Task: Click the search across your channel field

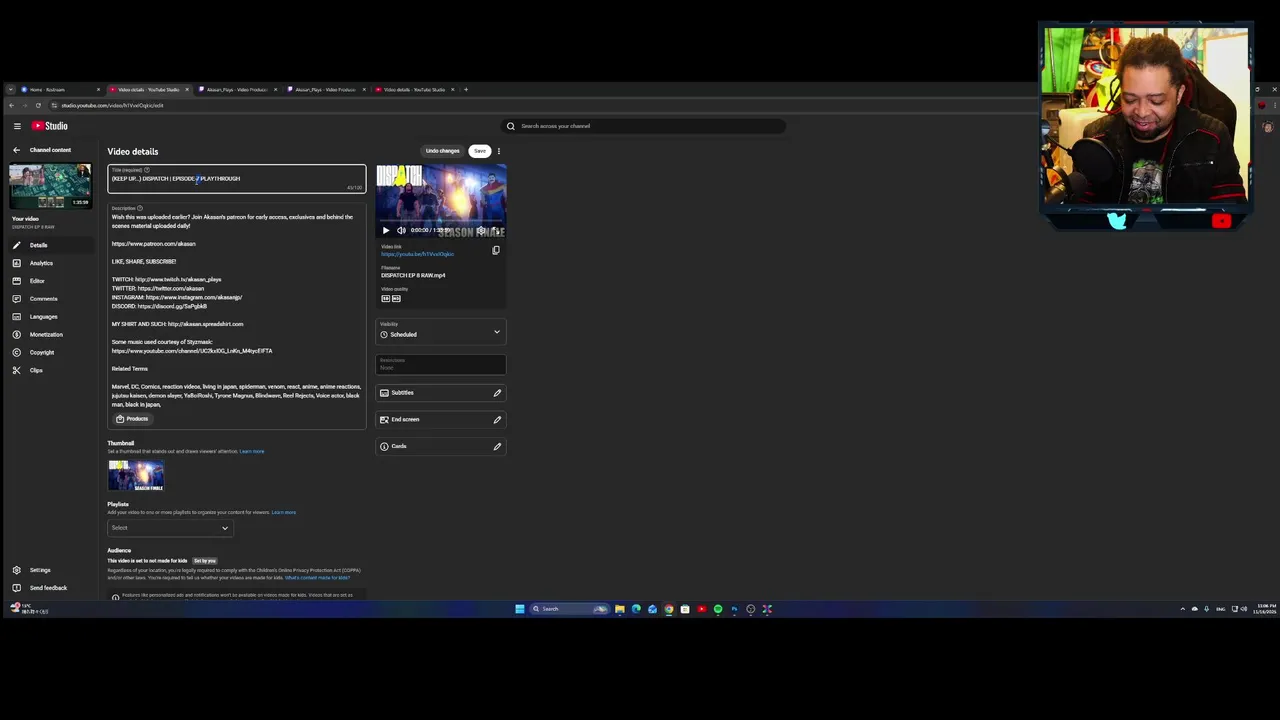Action: click(645, 126)
